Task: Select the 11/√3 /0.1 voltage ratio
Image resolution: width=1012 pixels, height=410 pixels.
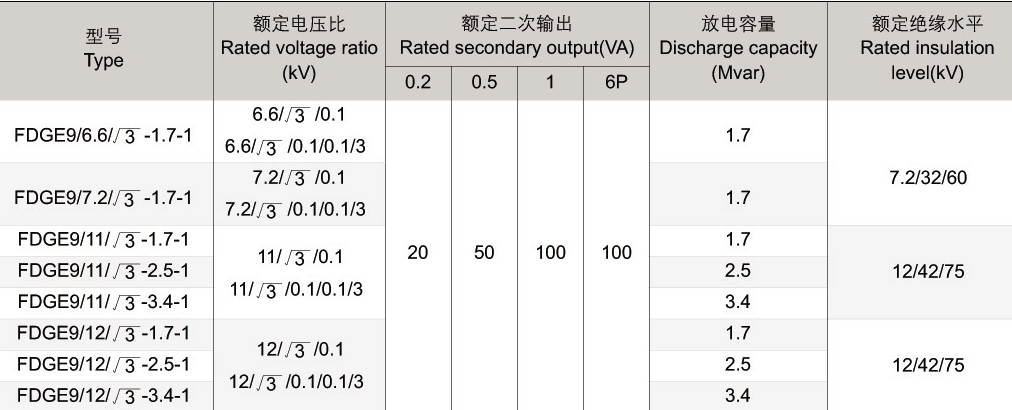Action: pos(299,258)
